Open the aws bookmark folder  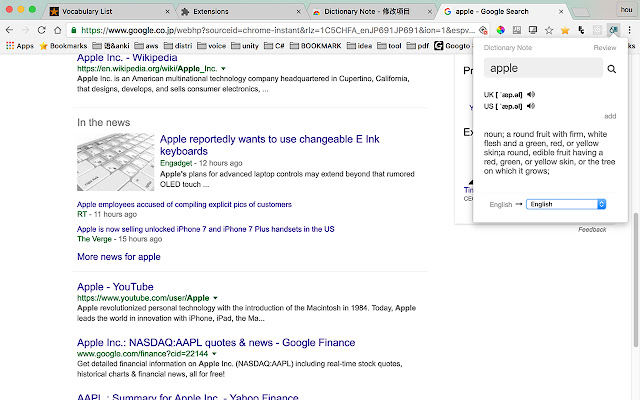pyautogui.click(x=146, y=46)
